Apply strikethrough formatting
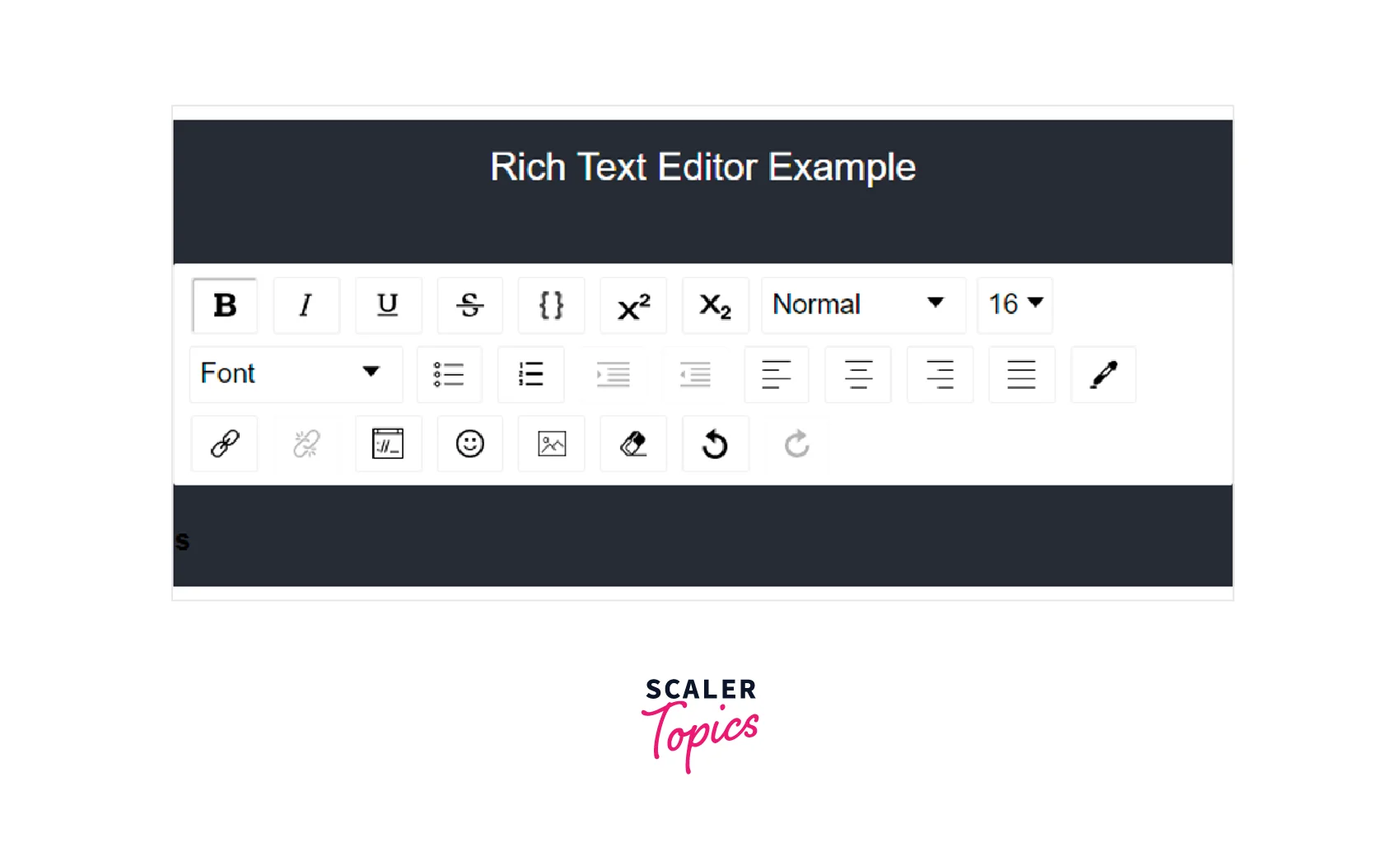 (x=469, y=306)
